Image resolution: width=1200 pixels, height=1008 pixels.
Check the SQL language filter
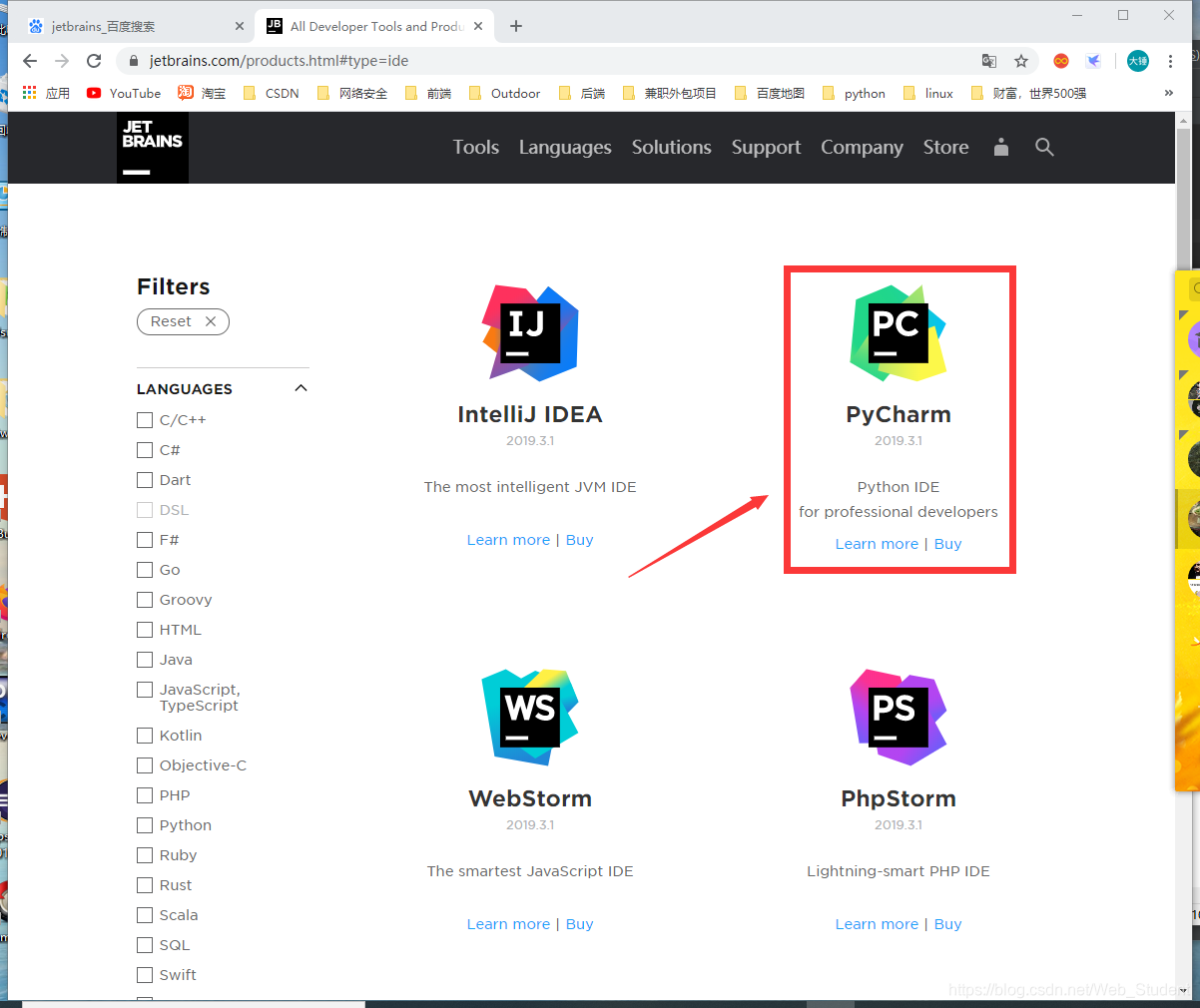click(x=145, y=945)
